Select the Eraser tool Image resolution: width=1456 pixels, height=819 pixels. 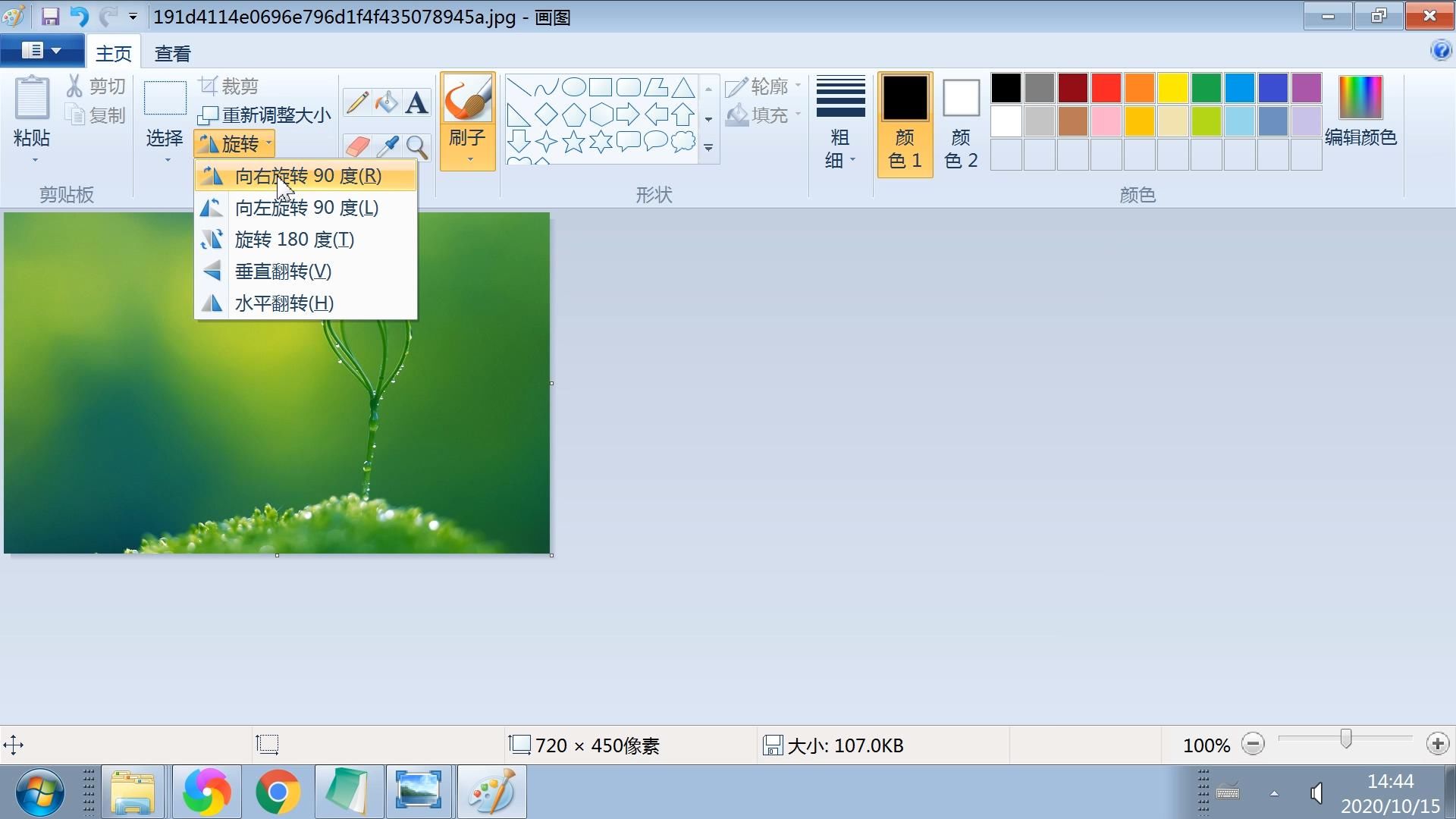(356, 146)
